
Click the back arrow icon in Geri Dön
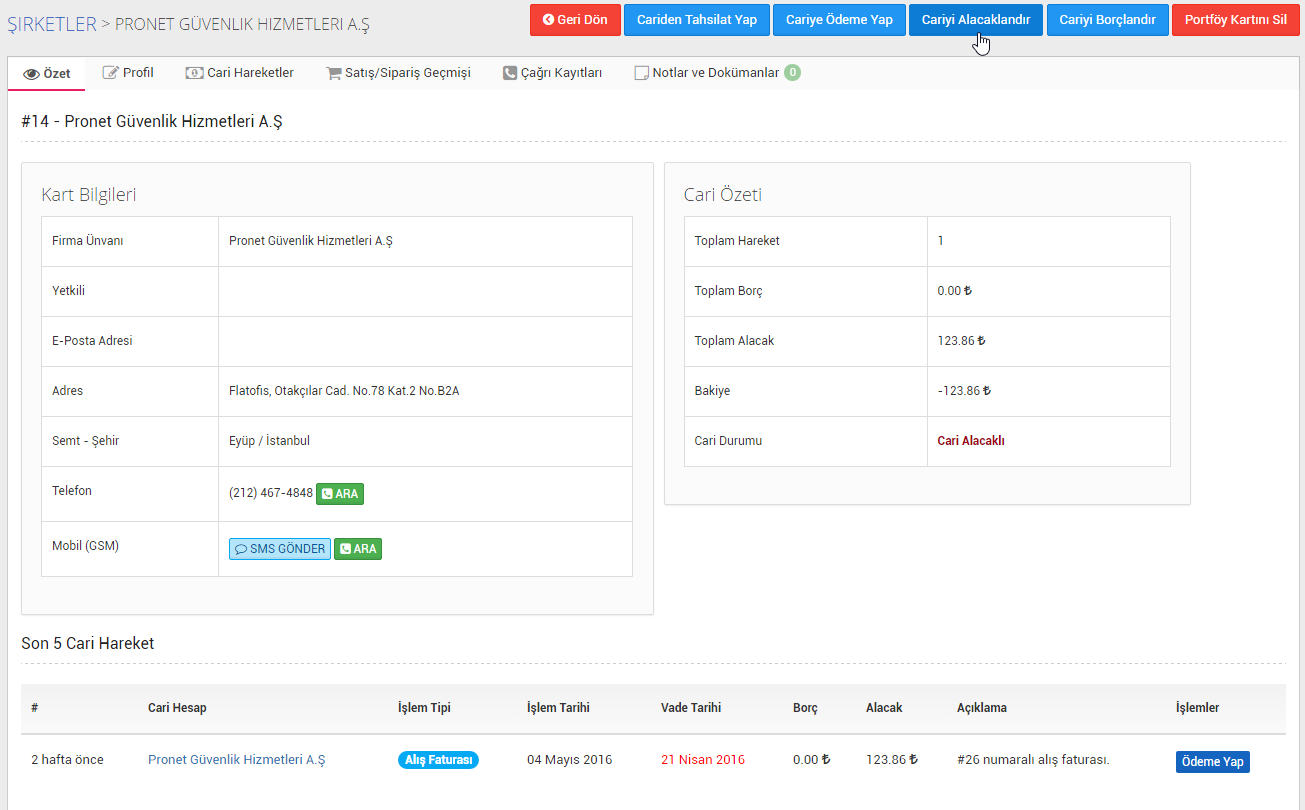(x=548, y=20)
